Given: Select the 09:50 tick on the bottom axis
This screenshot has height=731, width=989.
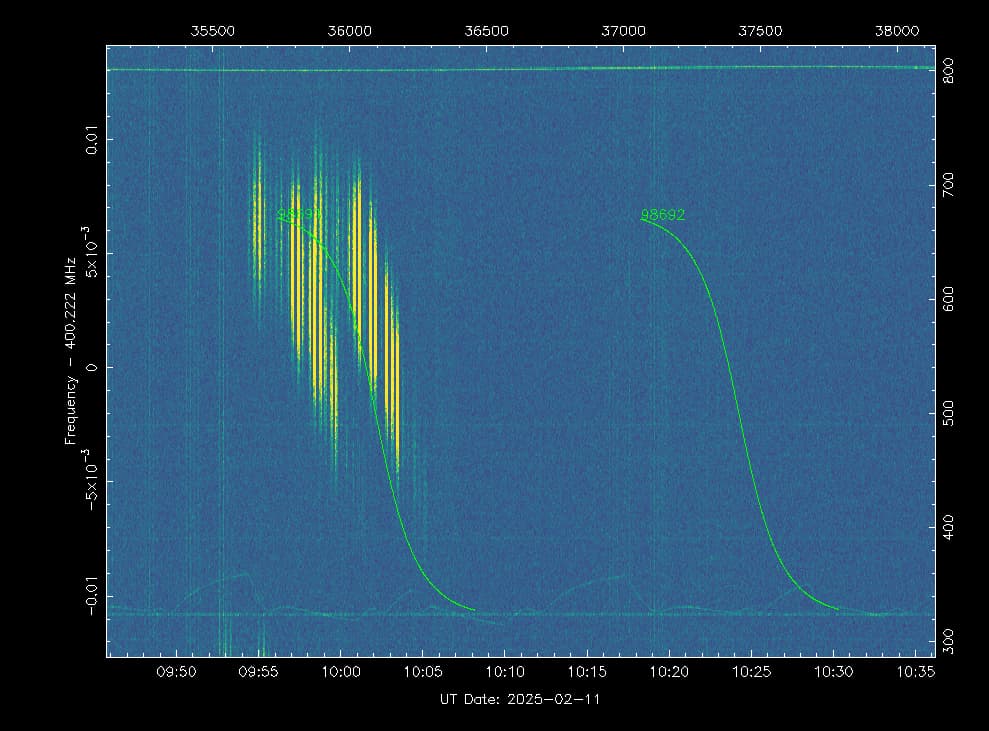Looking at the screenshot, I should tap(176, 672).
